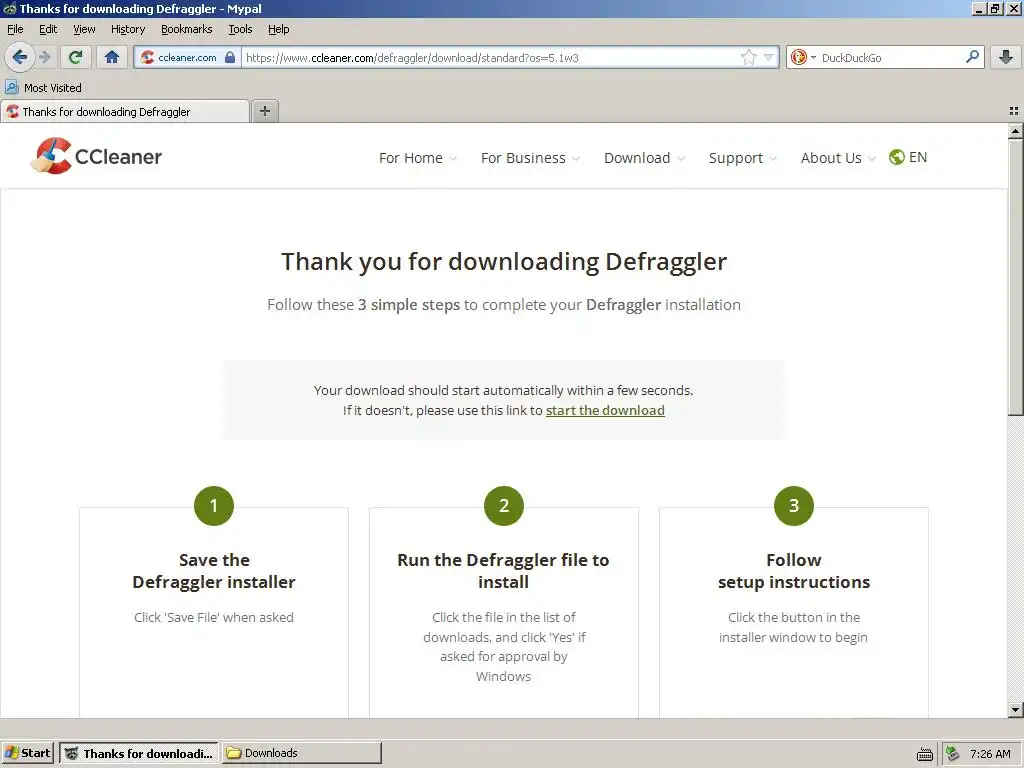This screenshot has height=768, width=1024.
Task: Bookmark this page with the star icon
Action: click(748, 57)
